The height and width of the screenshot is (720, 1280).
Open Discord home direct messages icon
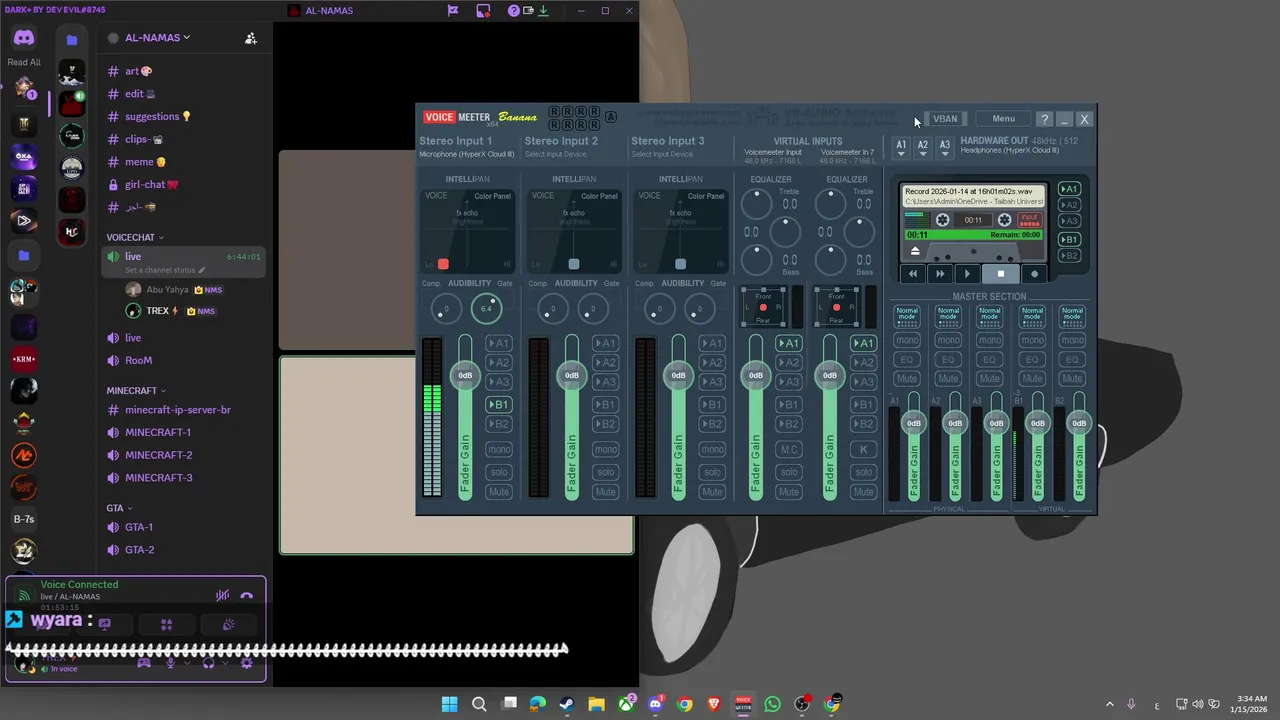click(x=24, y=38)
